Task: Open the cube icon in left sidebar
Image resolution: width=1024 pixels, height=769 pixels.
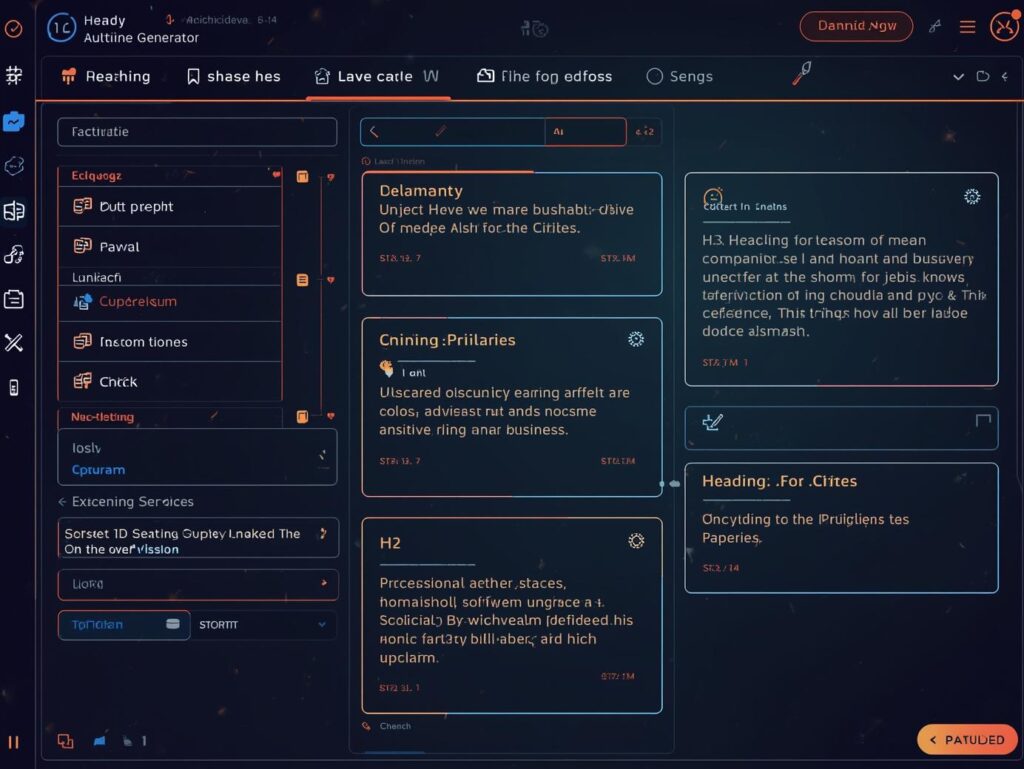Action: [x=14, y=166]
